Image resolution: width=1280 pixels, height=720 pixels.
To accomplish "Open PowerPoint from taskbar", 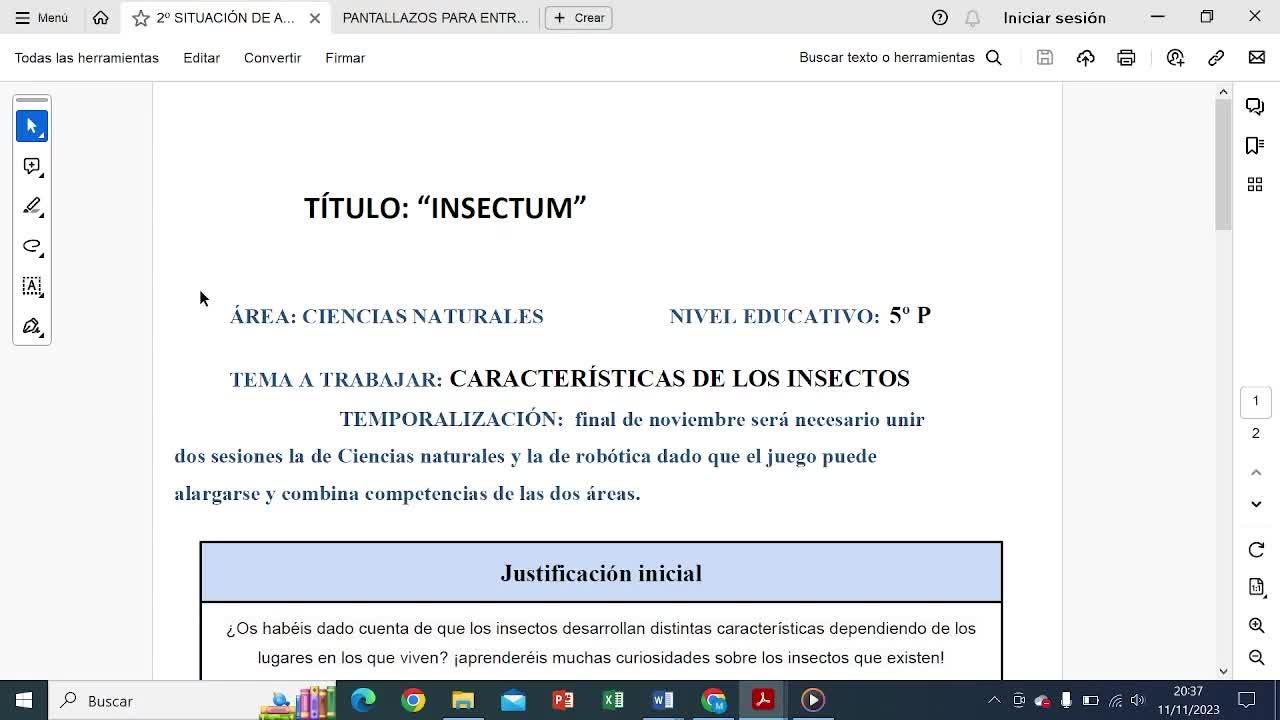I will [563, 700].
